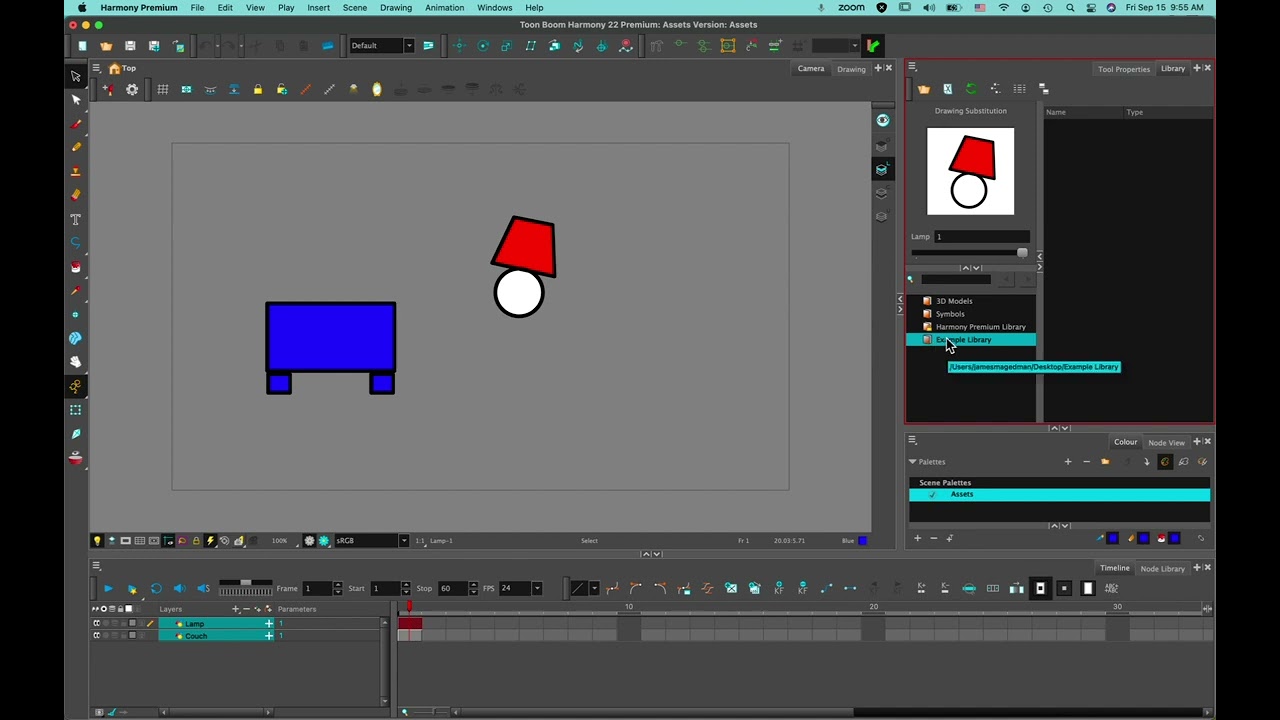
Task: Click the Top breadcrumb home button
Action: point(122,68)
